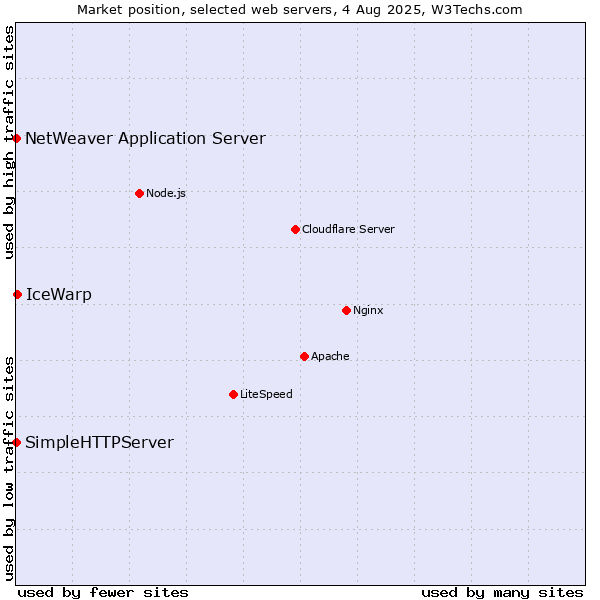The height and width of the screenshot is (600, 600).
Task: Select the 'Apache' label text
Action: tap(330, 356)
